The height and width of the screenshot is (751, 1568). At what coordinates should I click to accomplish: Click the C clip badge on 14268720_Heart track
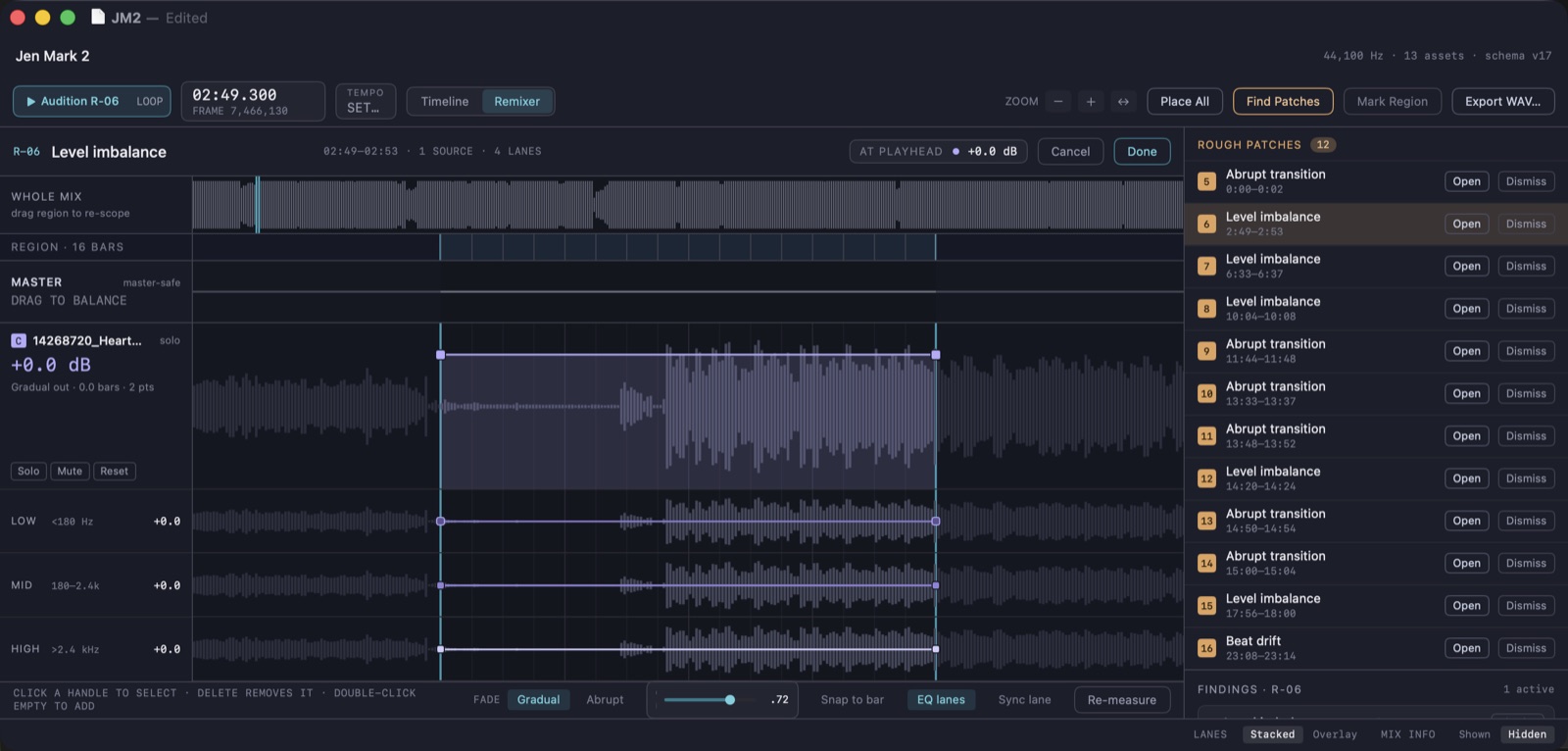19,340
